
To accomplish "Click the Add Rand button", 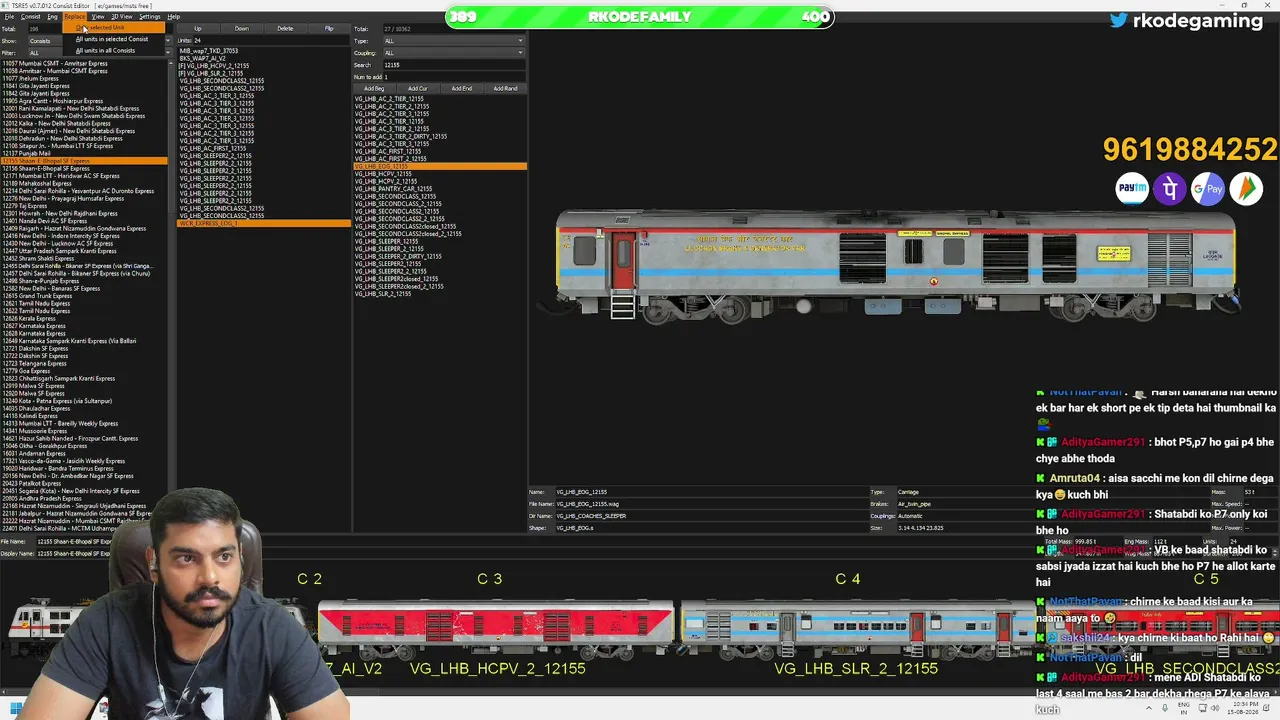I will (506, 89).
